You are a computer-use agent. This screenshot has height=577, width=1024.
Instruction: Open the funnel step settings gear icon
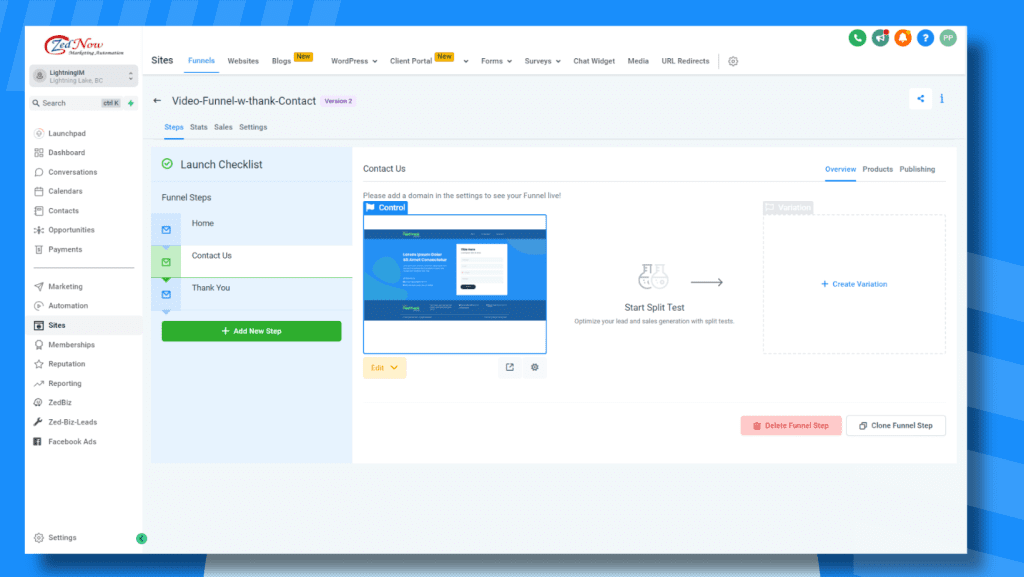click(x=535, y=367)
